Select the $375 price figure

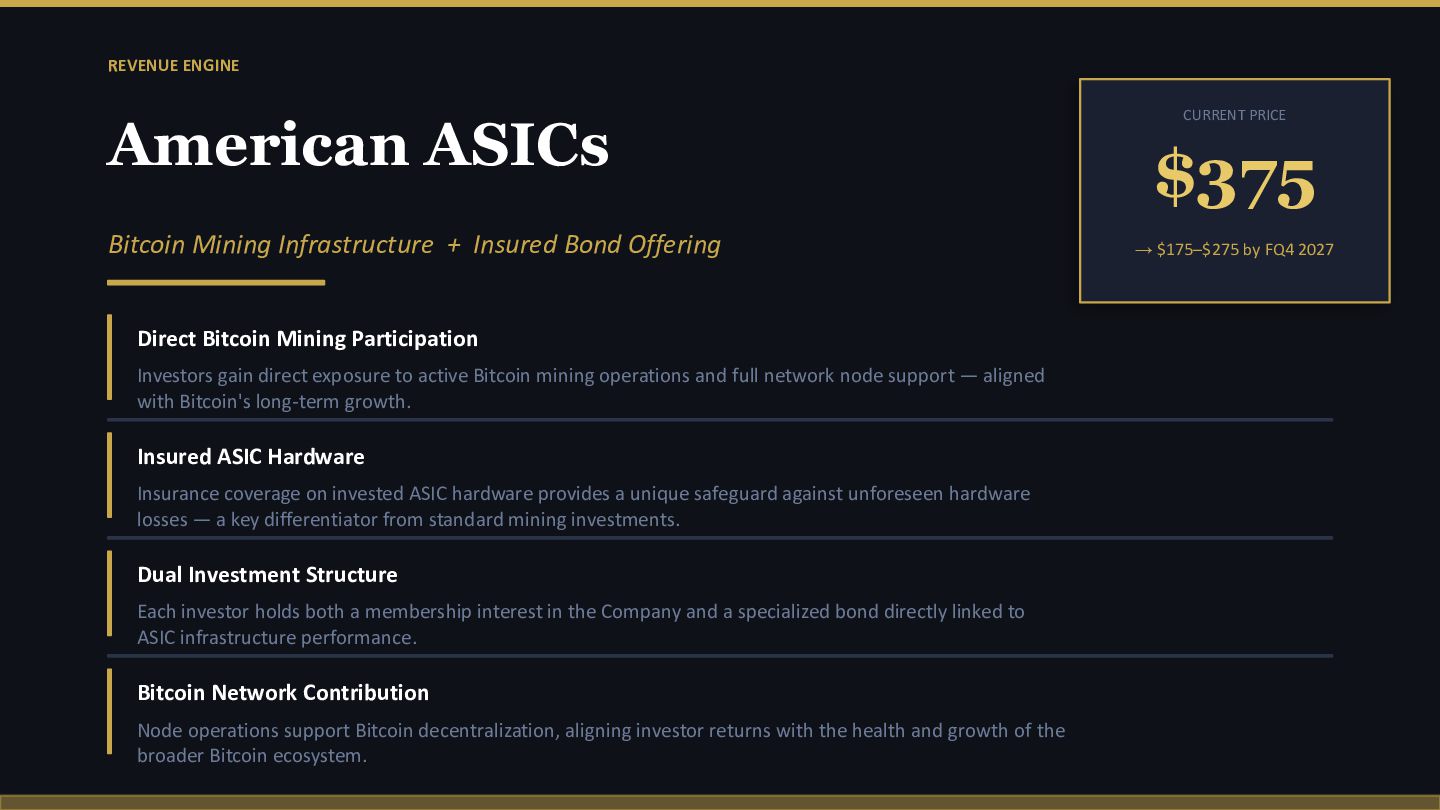coord(1234,183)
